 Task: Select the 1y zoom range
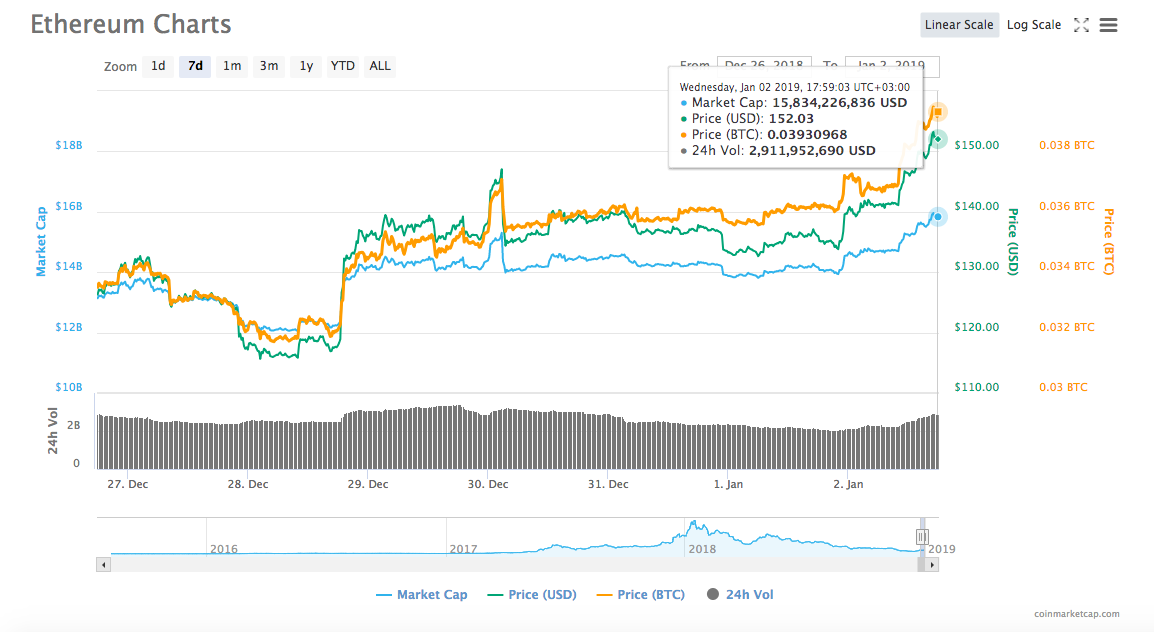305,66
